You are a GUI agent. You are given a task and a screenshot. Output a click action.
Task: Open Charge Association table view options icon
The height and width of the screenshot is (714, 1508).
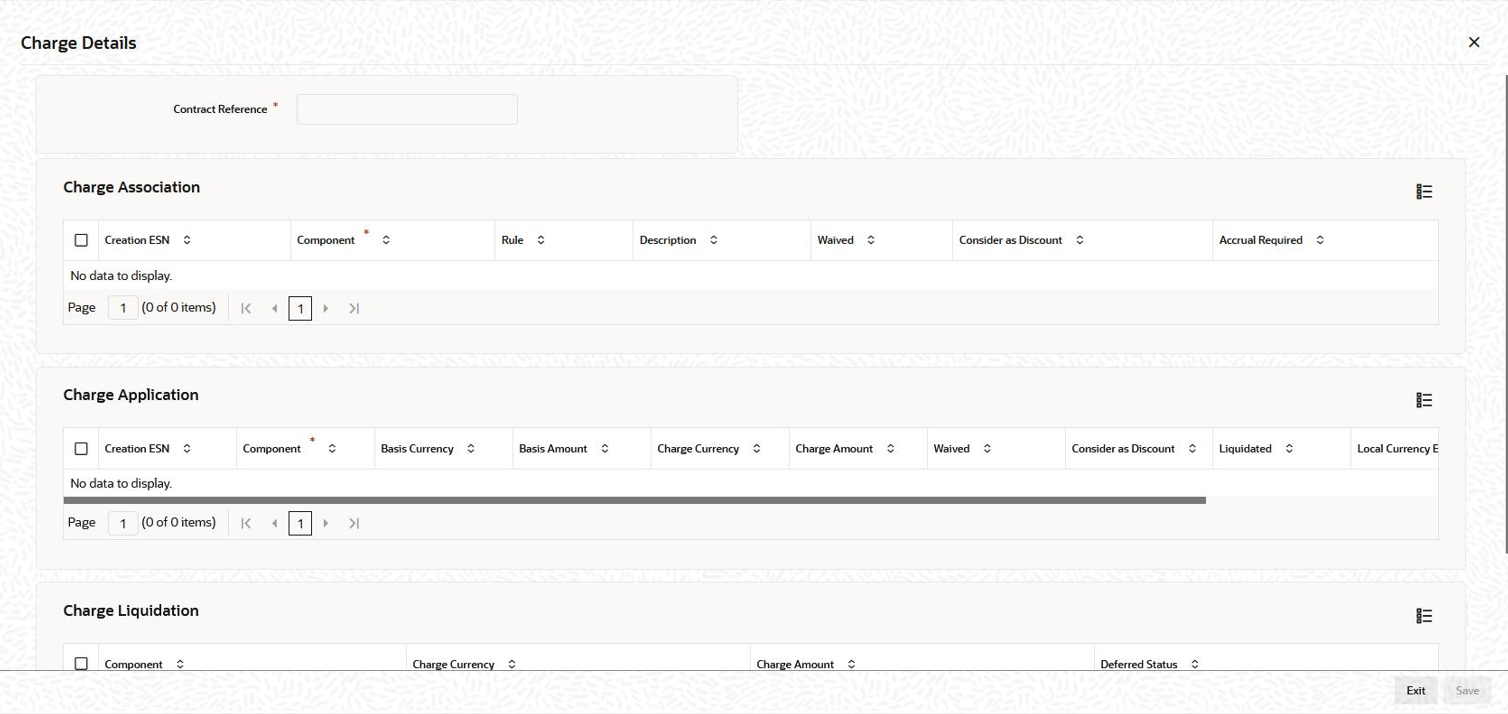pos(1424,192)
